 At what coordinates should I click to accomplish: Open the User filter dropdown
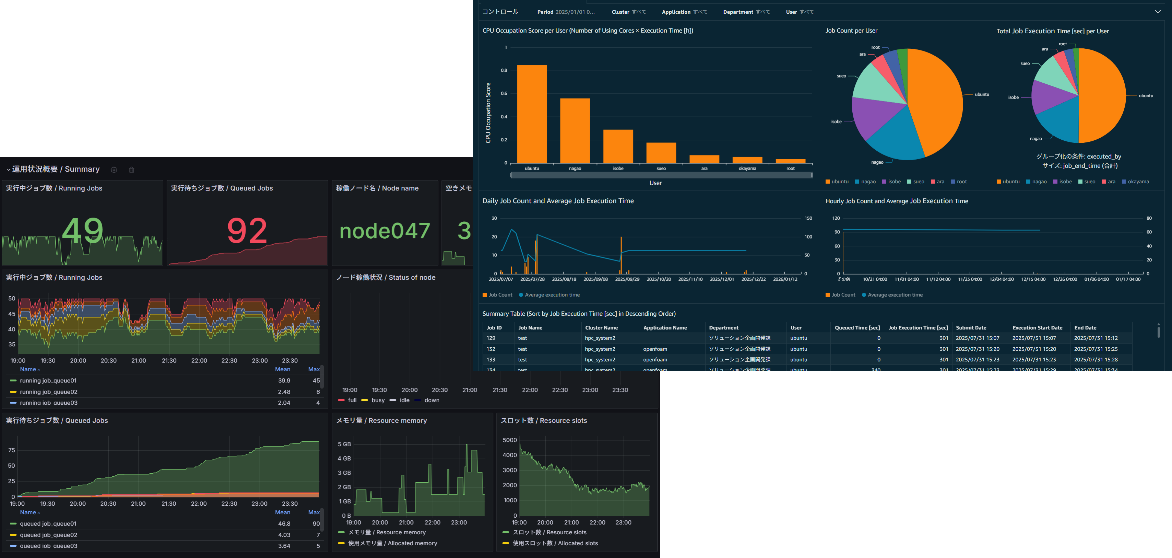pyautogui.click(x=800, y=12)
